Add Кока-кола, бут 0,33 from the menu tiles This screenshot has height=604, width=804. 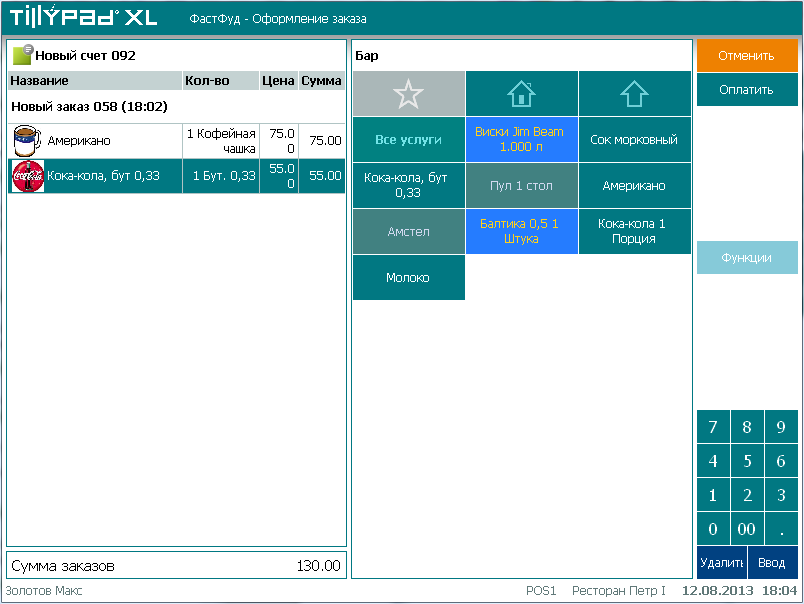409,185
